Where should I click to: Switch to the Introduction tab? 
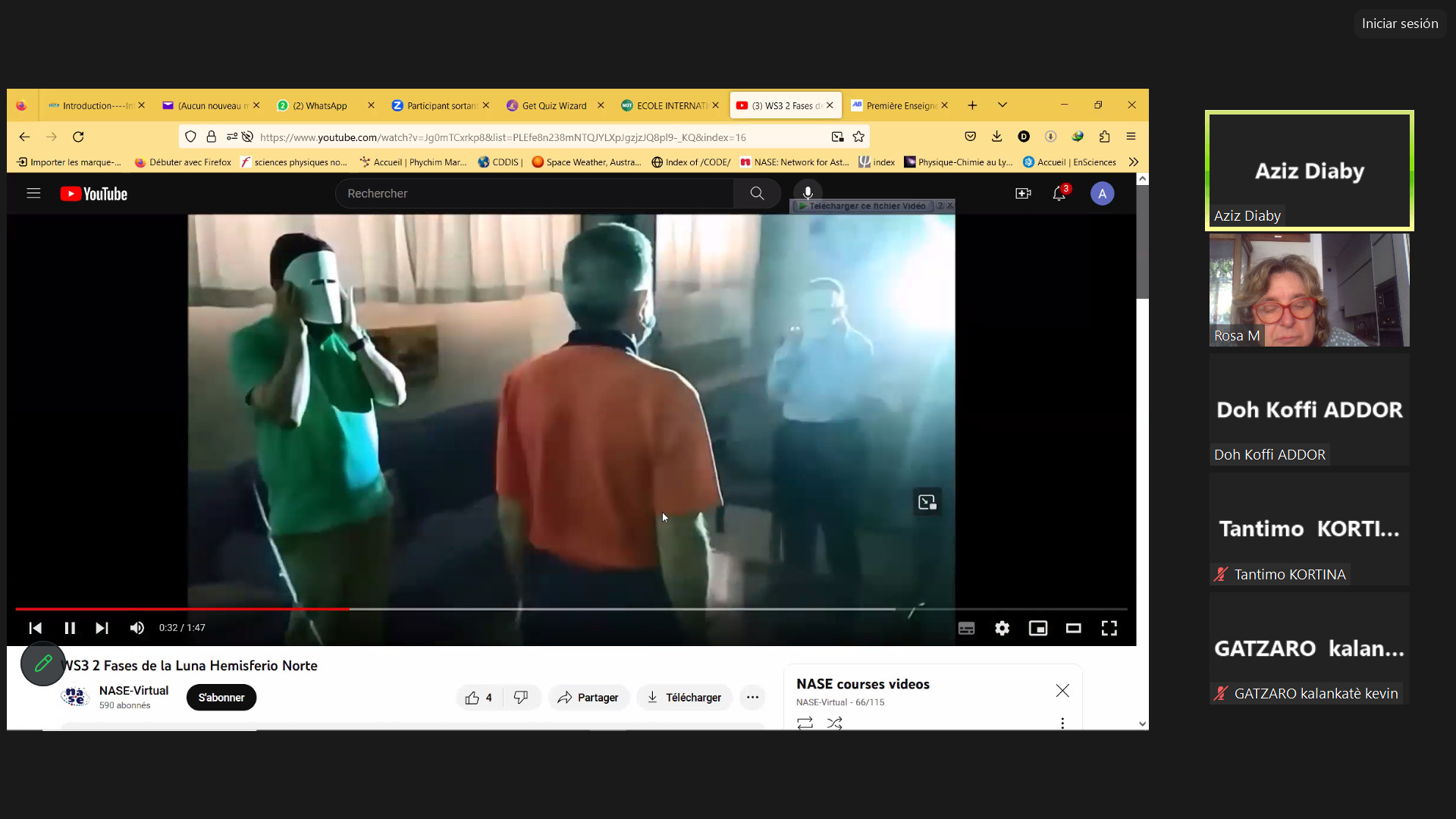pos(96,105)
